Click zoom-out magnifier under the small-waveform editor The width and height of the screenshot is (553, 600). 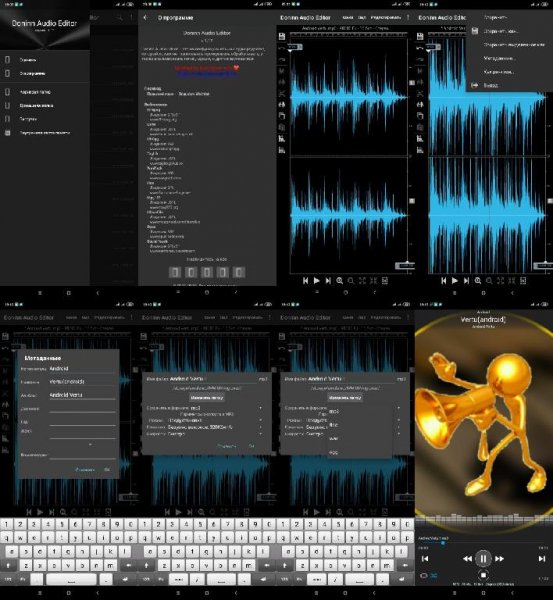tap(351, 280)
